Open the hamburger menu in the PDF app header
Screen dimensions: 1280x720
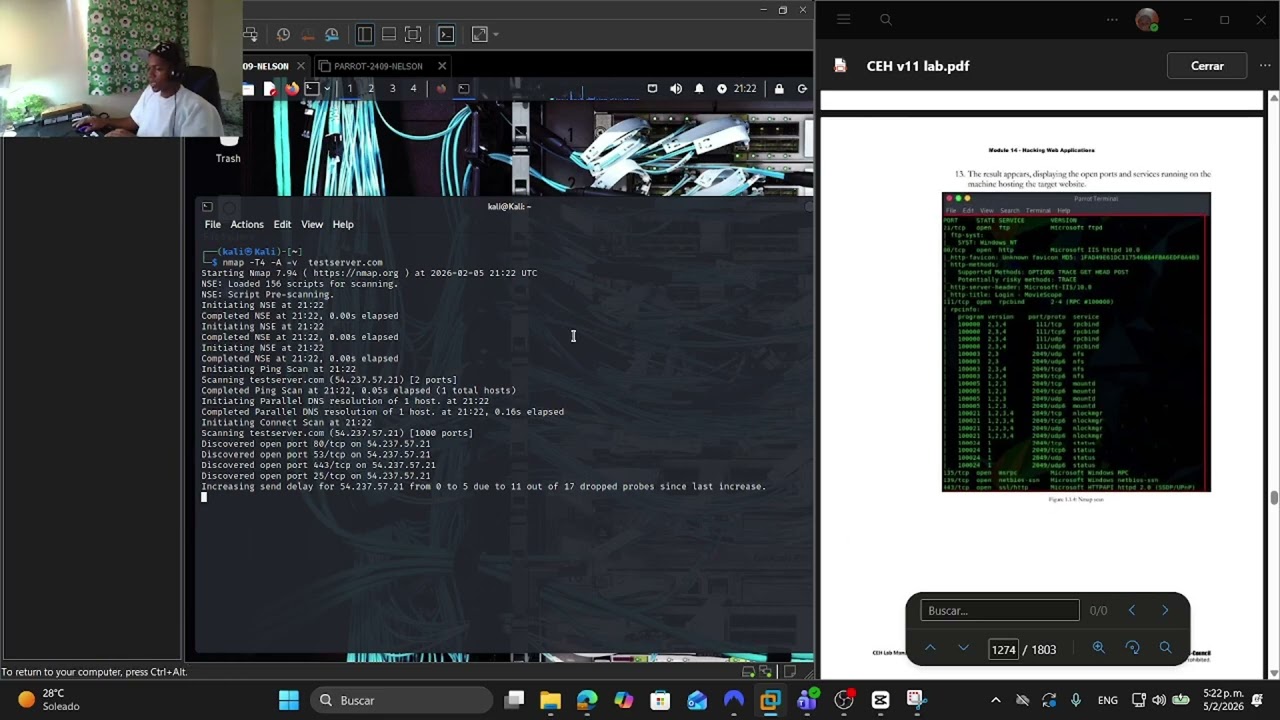pos(843,19)
